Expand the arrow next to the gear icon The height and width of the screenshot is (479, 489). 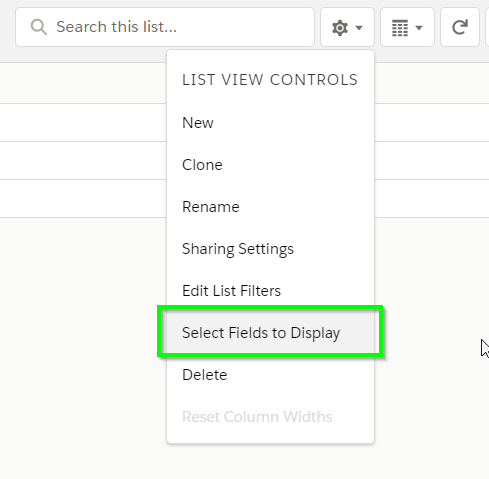coord(359,28)
